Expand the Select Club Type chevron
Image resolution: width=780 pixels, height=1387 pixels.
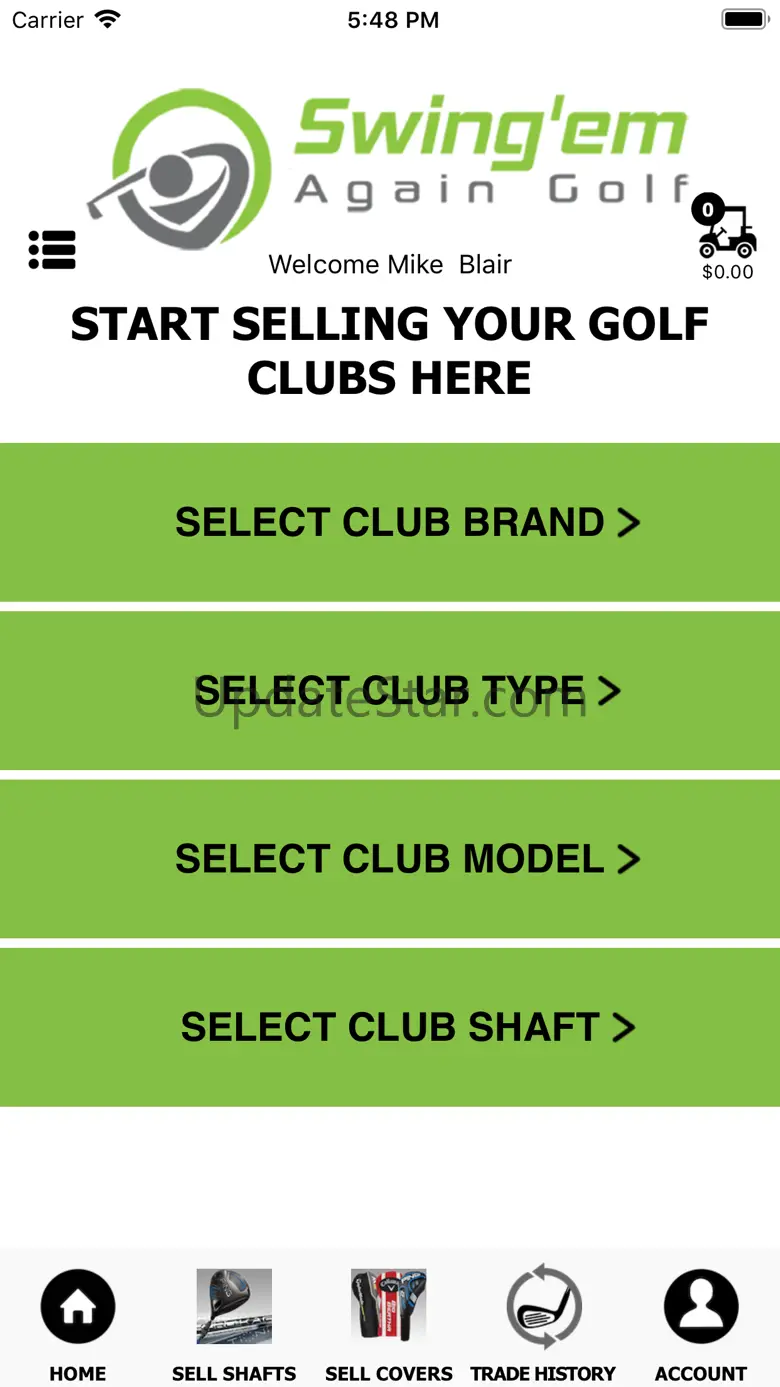(x=609, y=691)
